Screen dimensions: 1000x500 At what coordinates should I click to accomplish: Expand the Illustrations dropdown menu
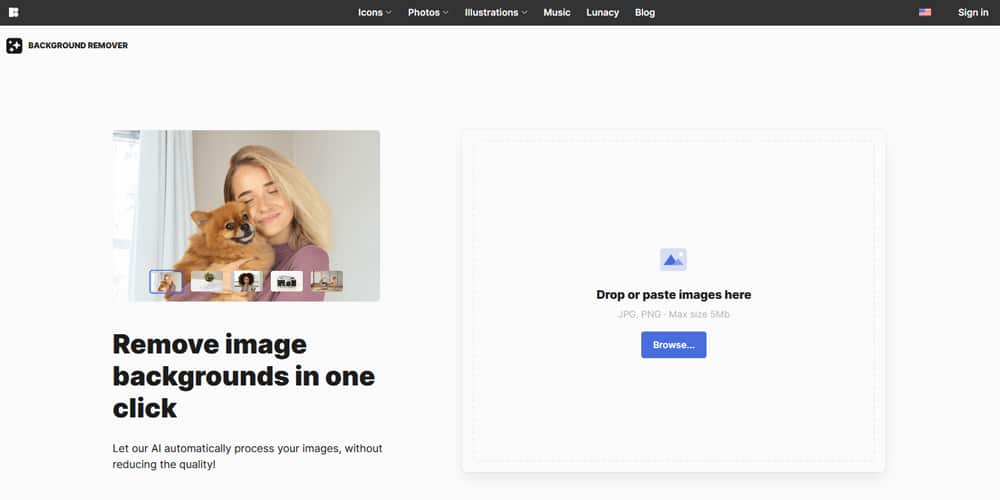(x=496, y=12)
